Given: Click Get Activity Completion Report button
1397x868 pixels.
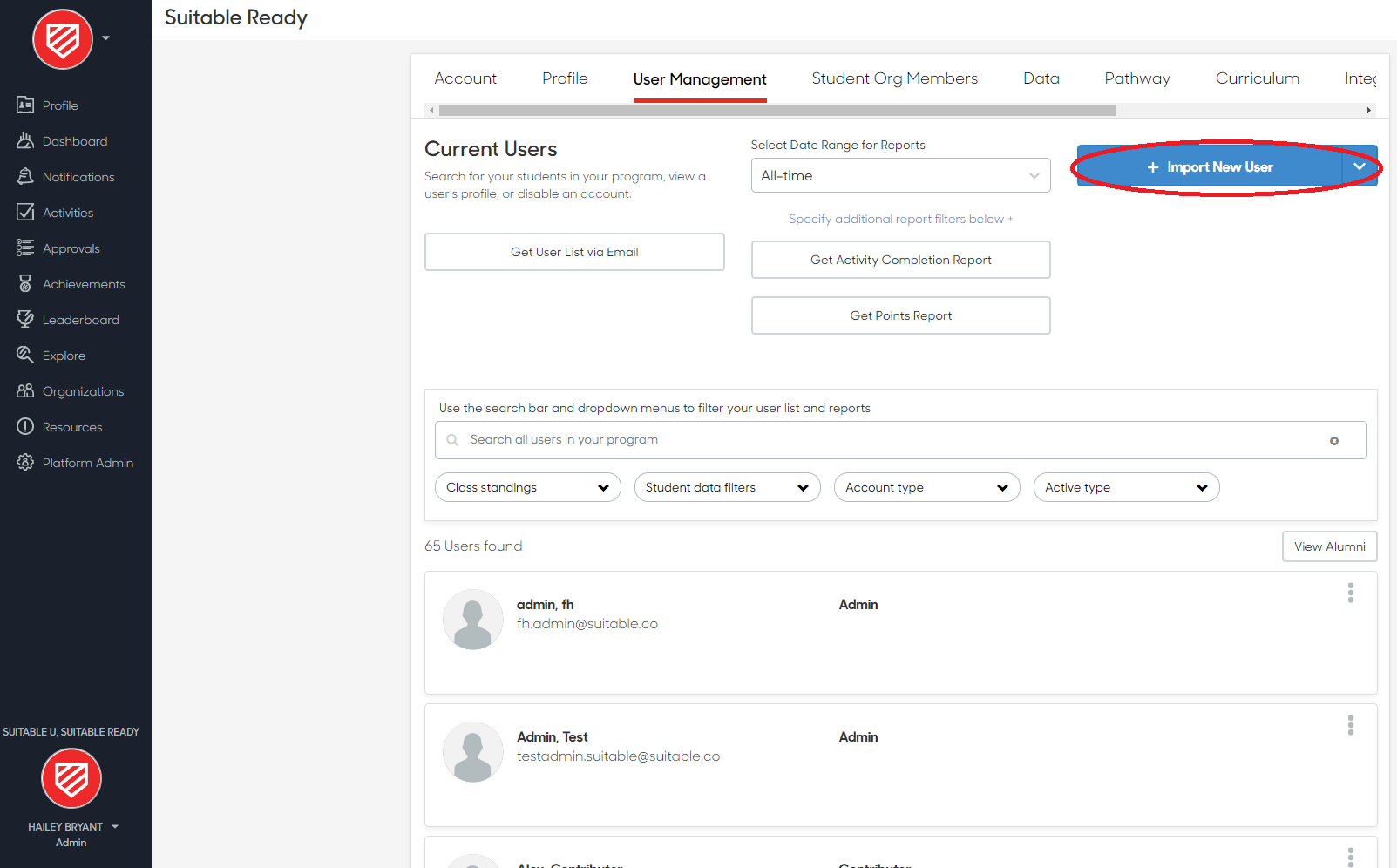Looking at the screenshot, I should (x=900, y=260).
